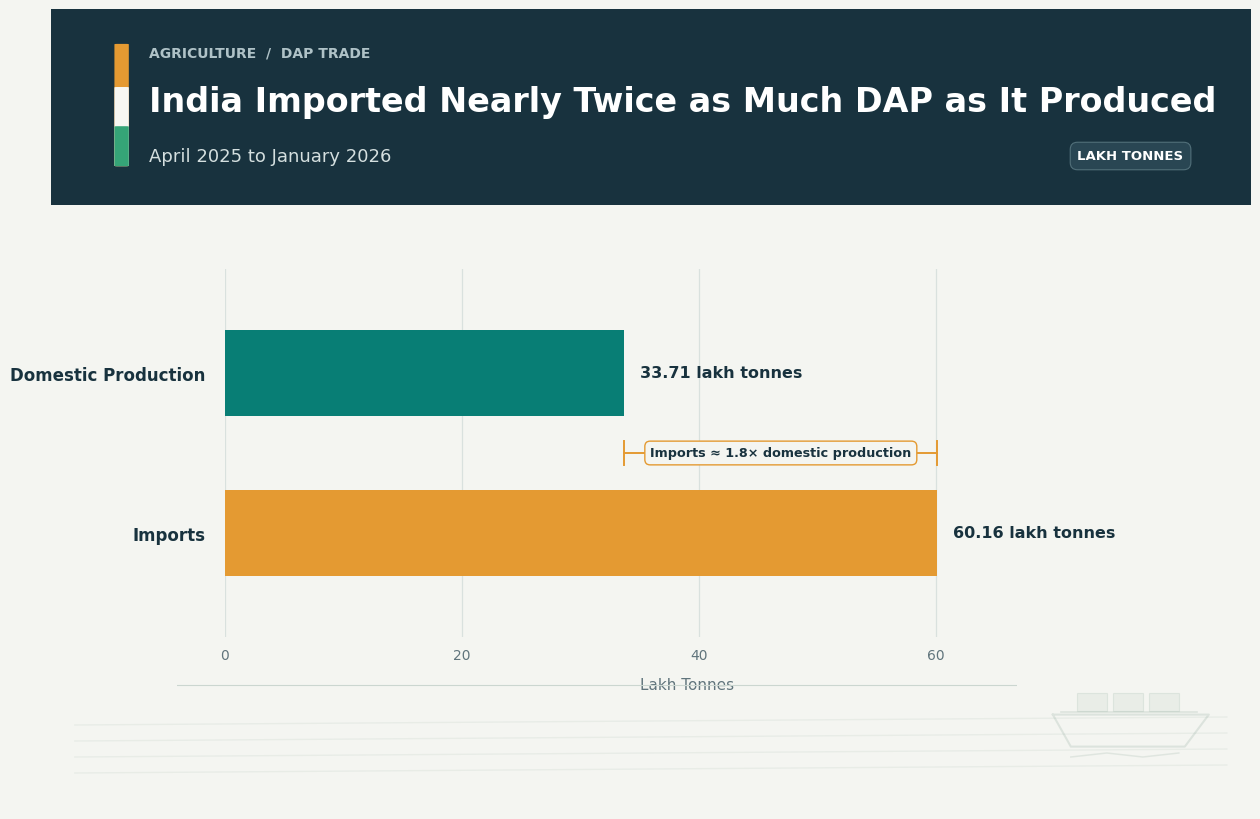Click the value label '60.16 lakh tonnes'

click(1034, 533)
